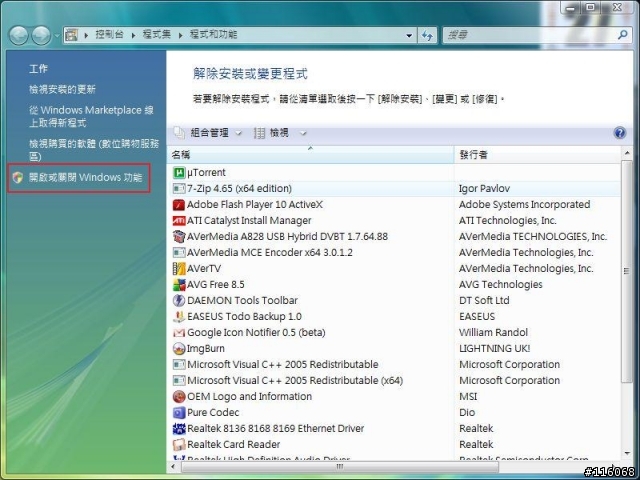
Task: Open 檢視安裝的更新 link
Action: click(62, 89)
